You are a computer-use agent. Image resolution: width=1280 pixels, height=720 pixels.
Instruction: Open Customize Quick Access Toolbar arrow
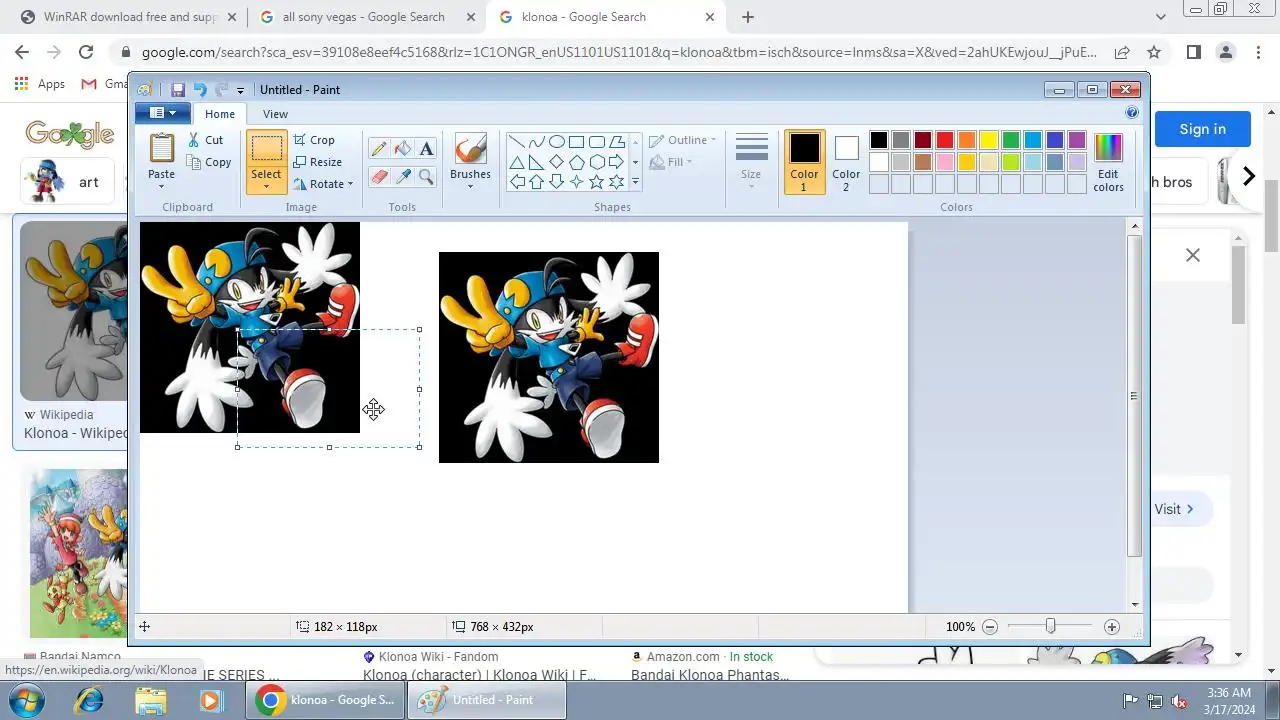pos(240,91)
